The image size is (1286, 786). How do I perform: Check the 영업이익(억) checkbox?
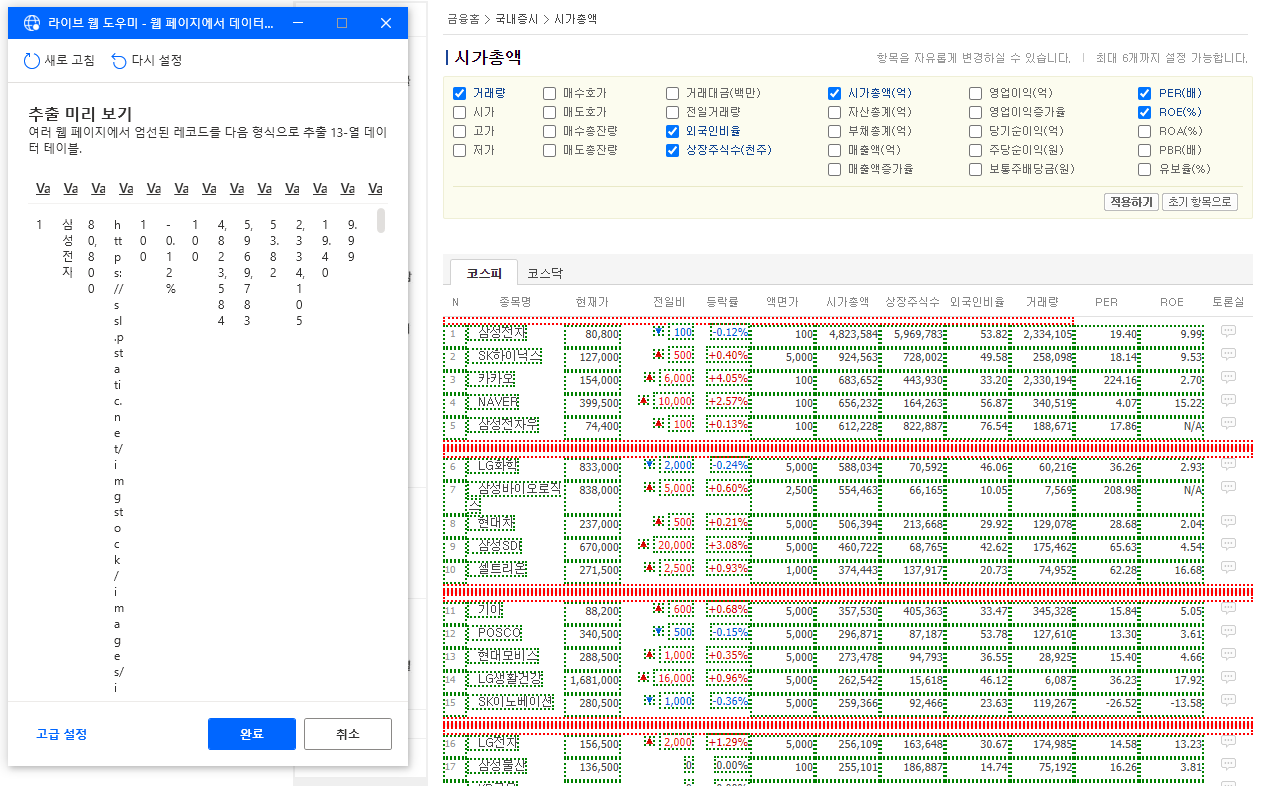coord(976,93)
